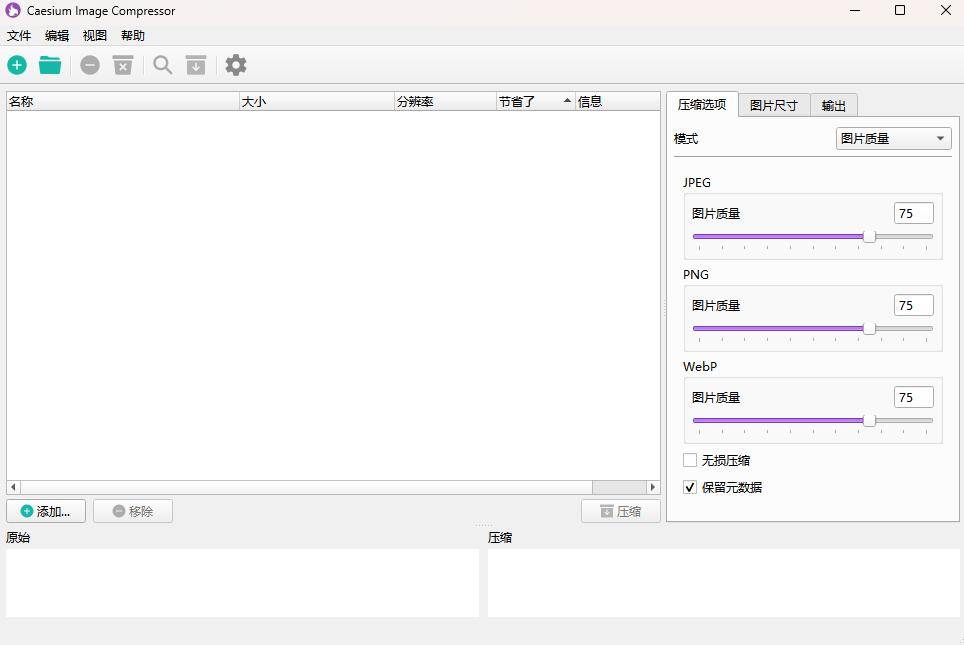Minimize the Caesium window

pyautogui.click(x=855, y=10)
